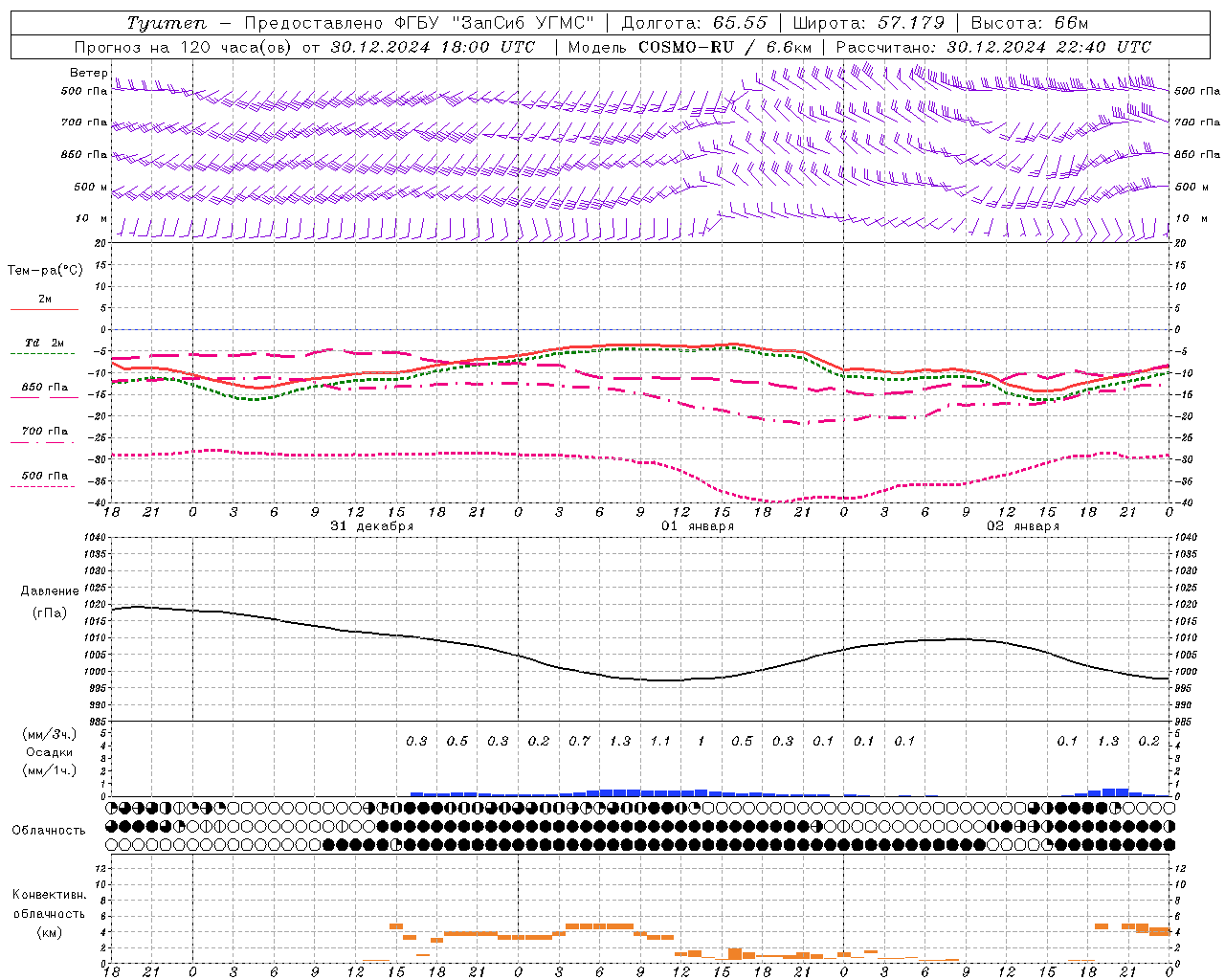Click the -40 value on right temperature axis
1225x980 pixels.
click(1182, 503)
